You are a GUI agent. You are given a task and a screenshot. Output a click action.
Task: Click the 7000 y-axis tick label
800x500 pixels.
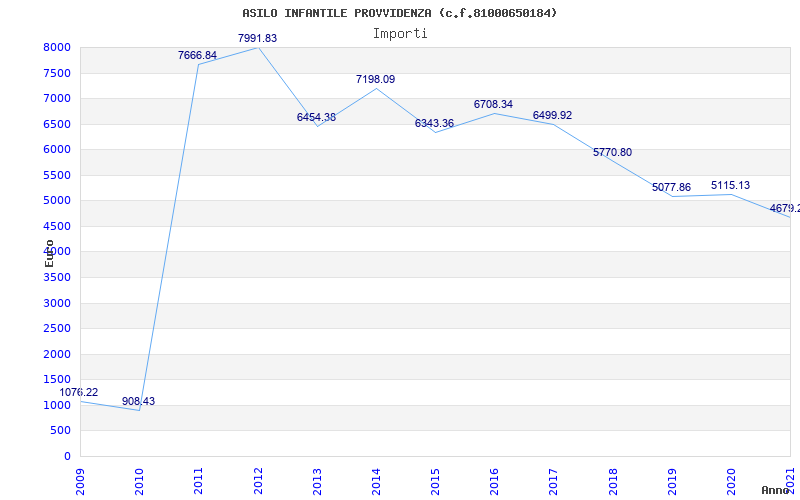(x=57, y=98)
